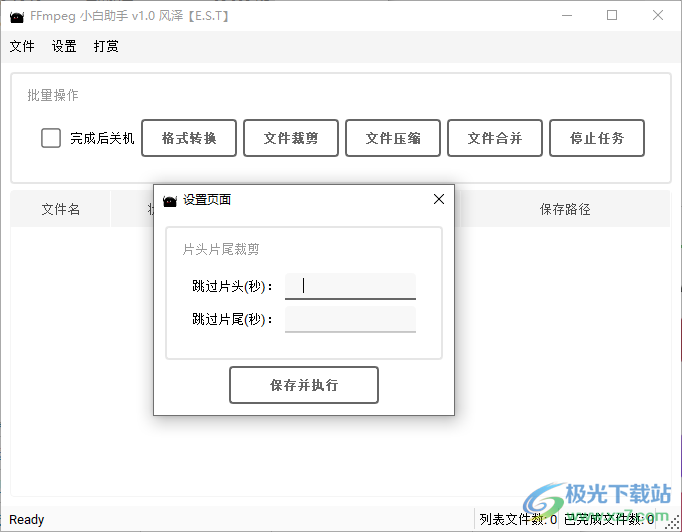Click the 批量操作 group label
Image resolution: width=682 pixels, height=532 pixels.
click(53, 95)
